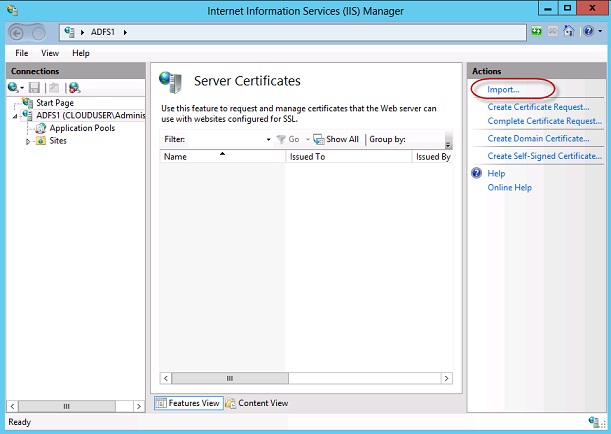This screenshot has height=434, width=611.
Task: Sort by the Issued By column
Action: 433,157
